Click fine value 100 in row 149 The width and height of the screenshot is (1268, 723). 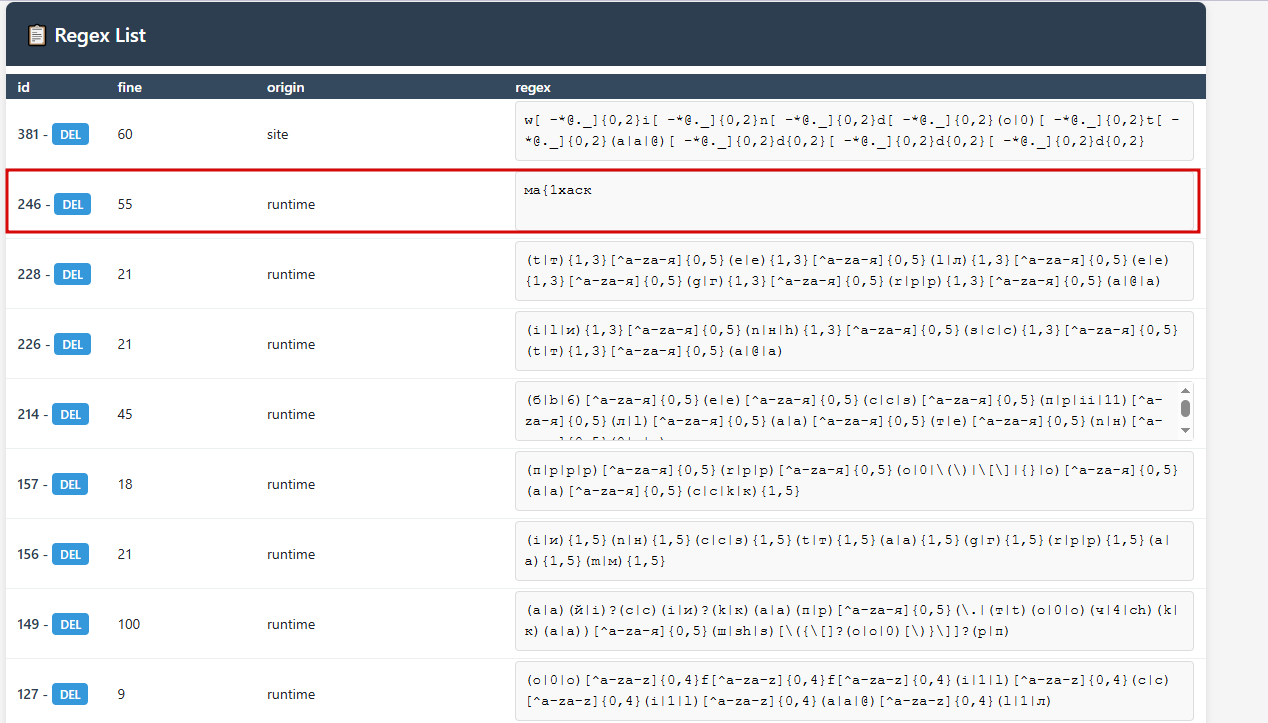point(129,624)
